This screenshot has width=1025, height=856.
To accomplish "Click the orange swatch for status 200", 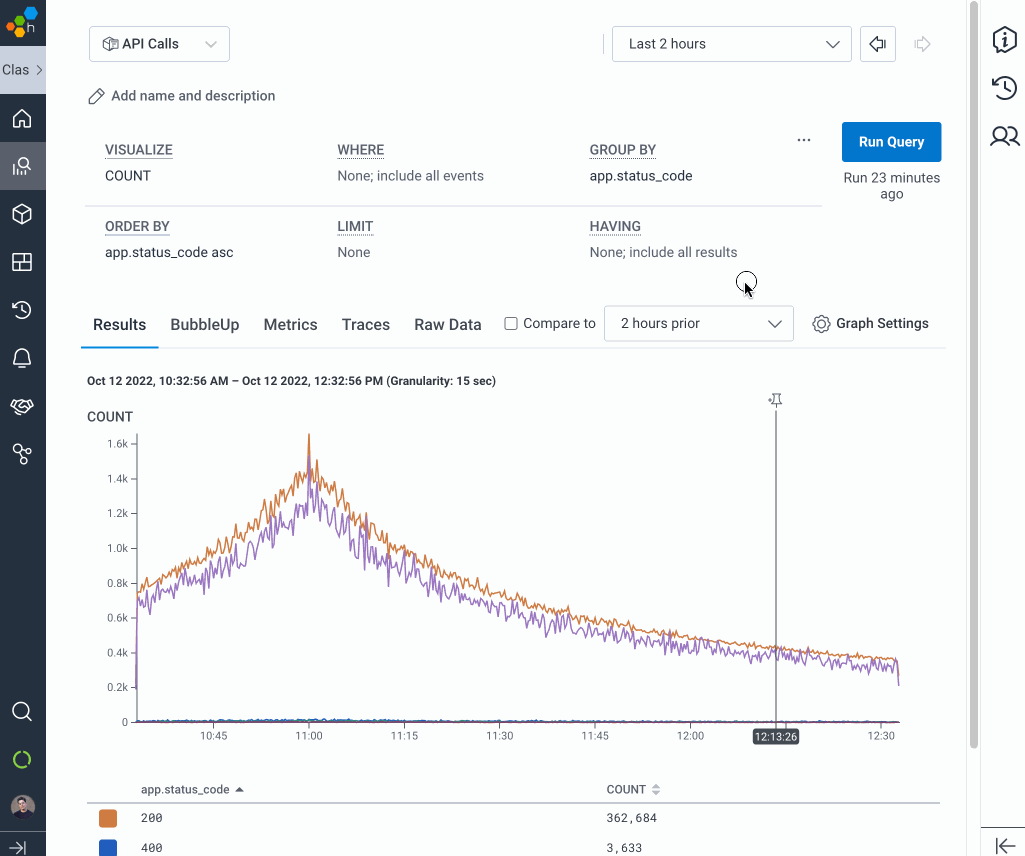I will [x=108, y=818].
